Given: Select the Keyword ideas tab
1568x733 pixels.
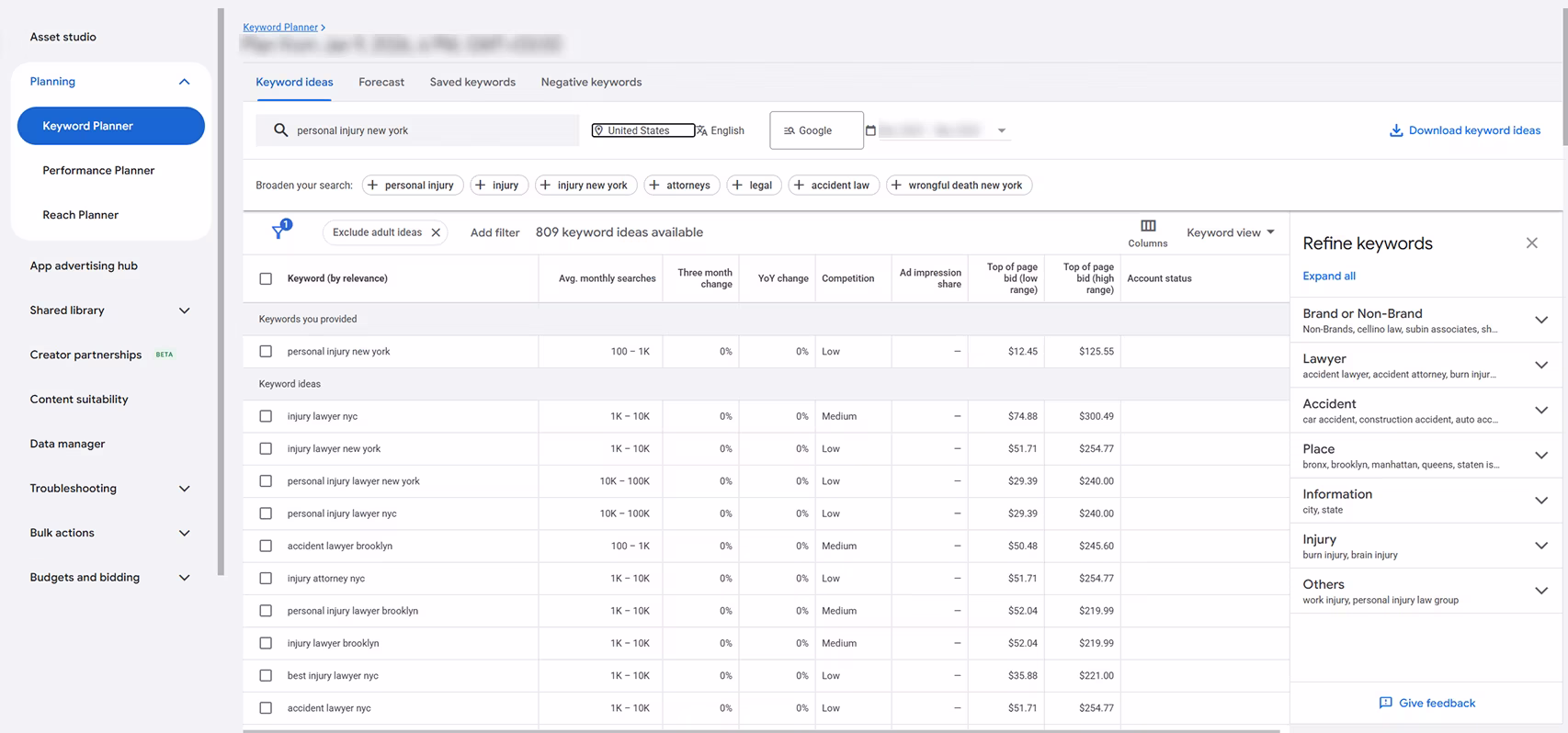Looking at the screenshot, I should coord(294,82).
